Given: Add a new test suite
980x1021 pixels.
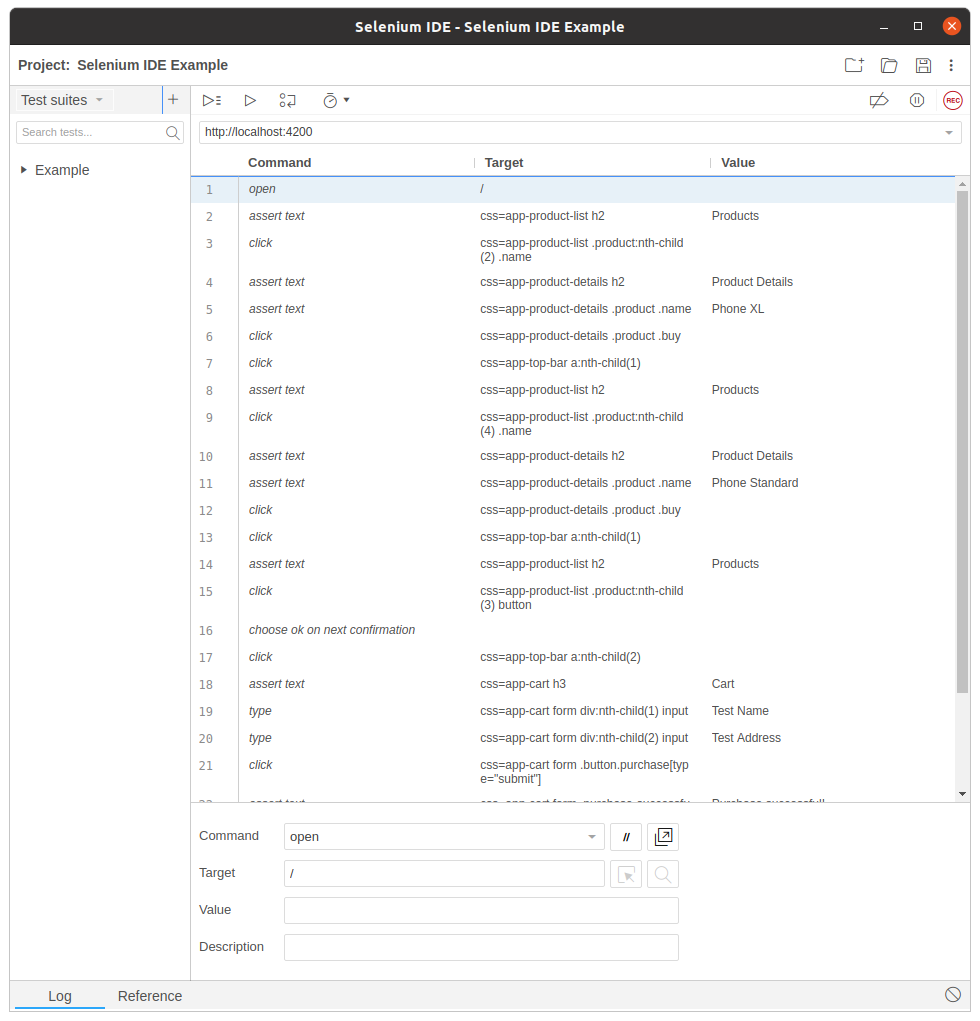Looking at the screenshot, I should [x=173, y=100].
